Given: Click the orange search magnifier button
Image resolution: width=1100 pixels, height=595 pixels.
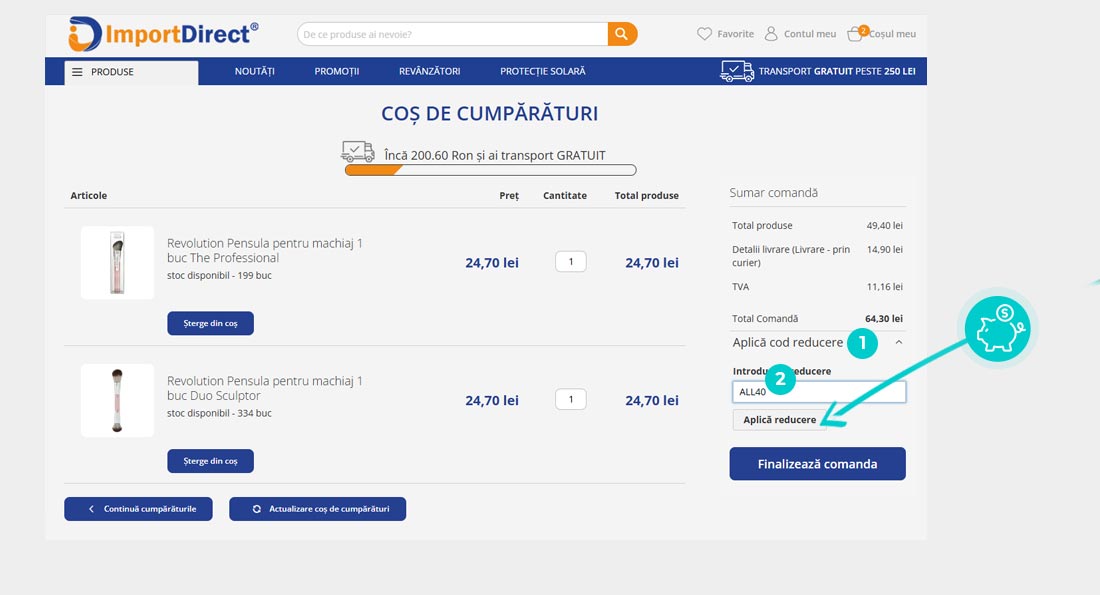Looking at the screenshot, I should [x=622, y=34].
